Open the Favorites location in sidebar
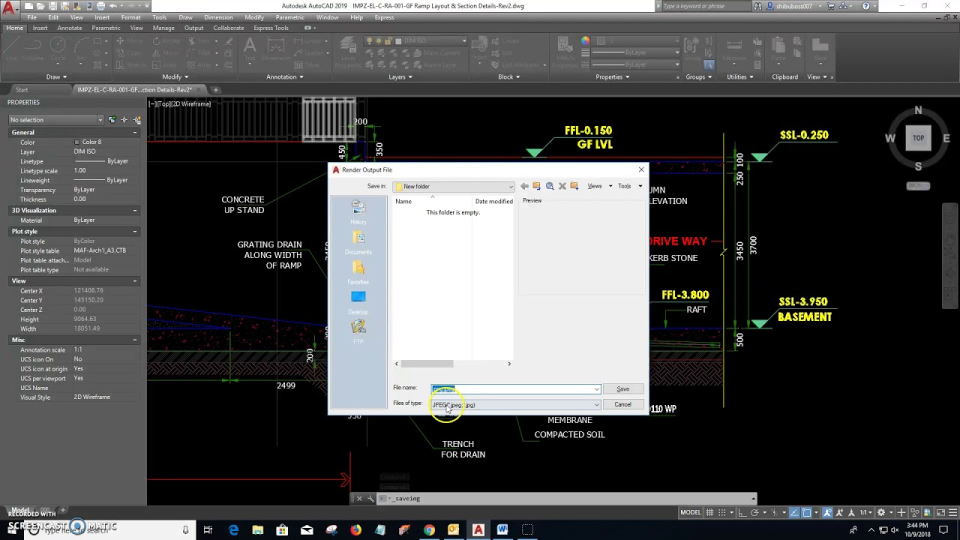960x540 pixels. point(358,272)
